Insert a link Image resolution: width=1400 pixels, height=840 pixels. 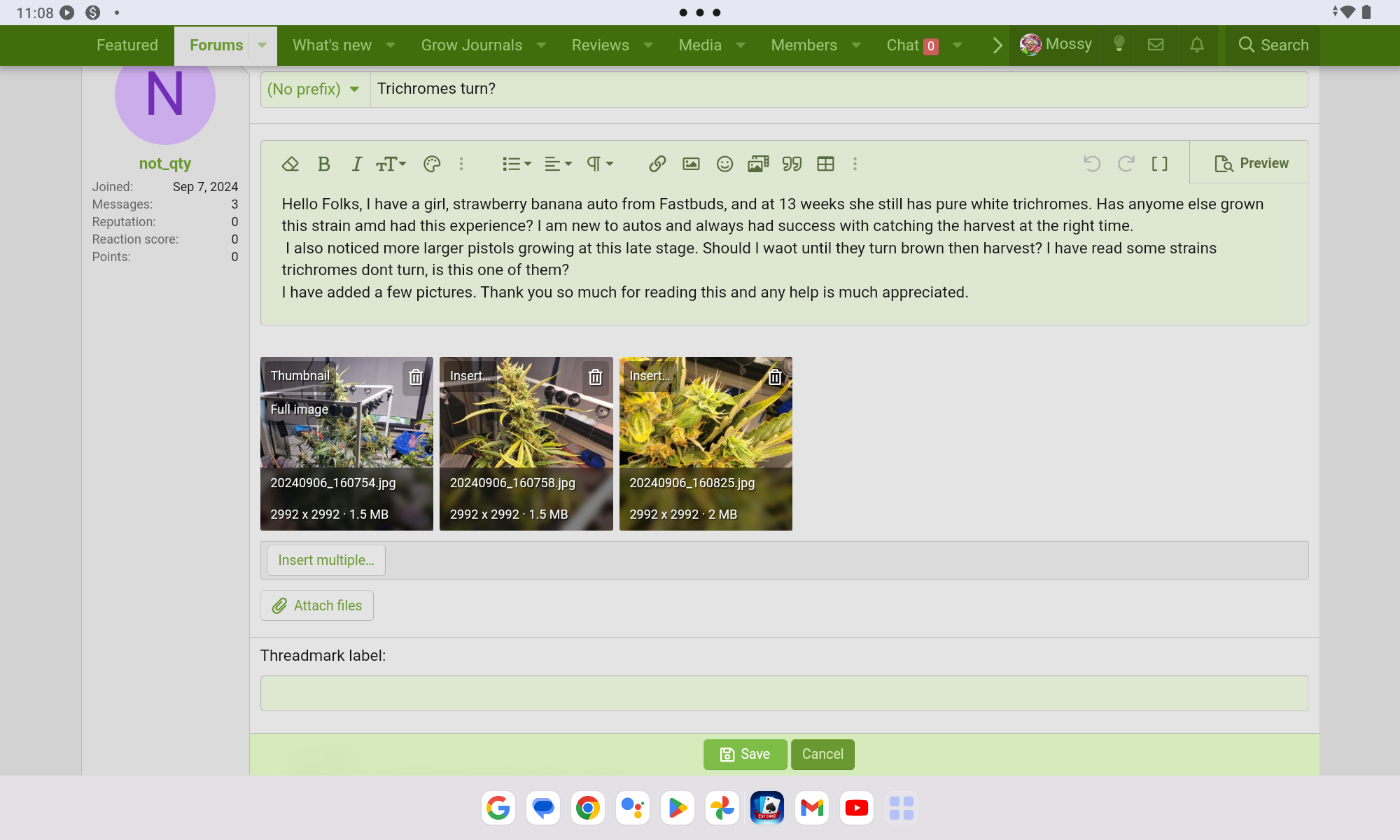657,164
